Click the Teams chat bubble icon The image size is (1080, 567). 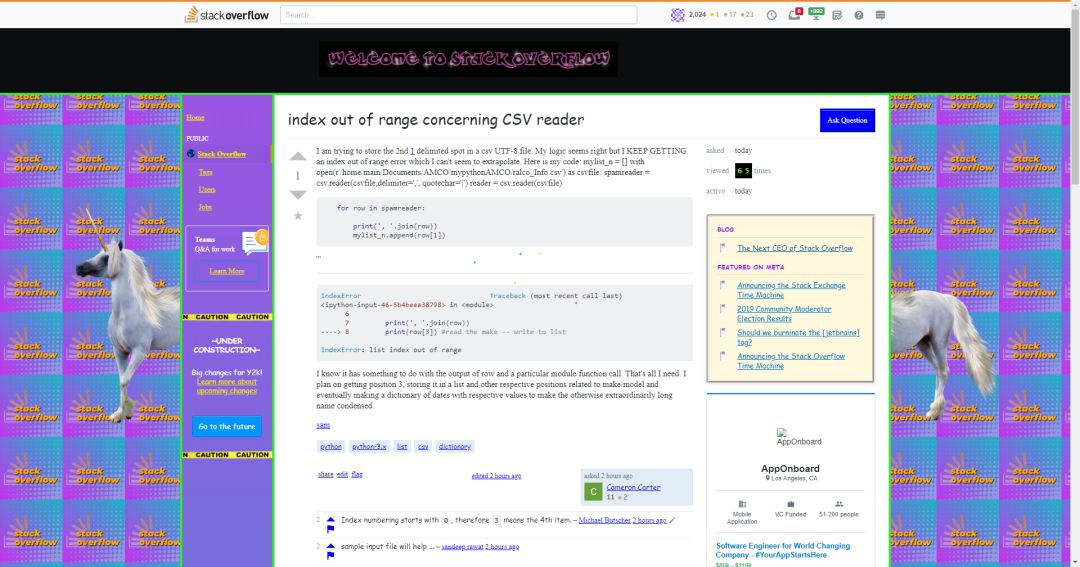click(255, 242)
